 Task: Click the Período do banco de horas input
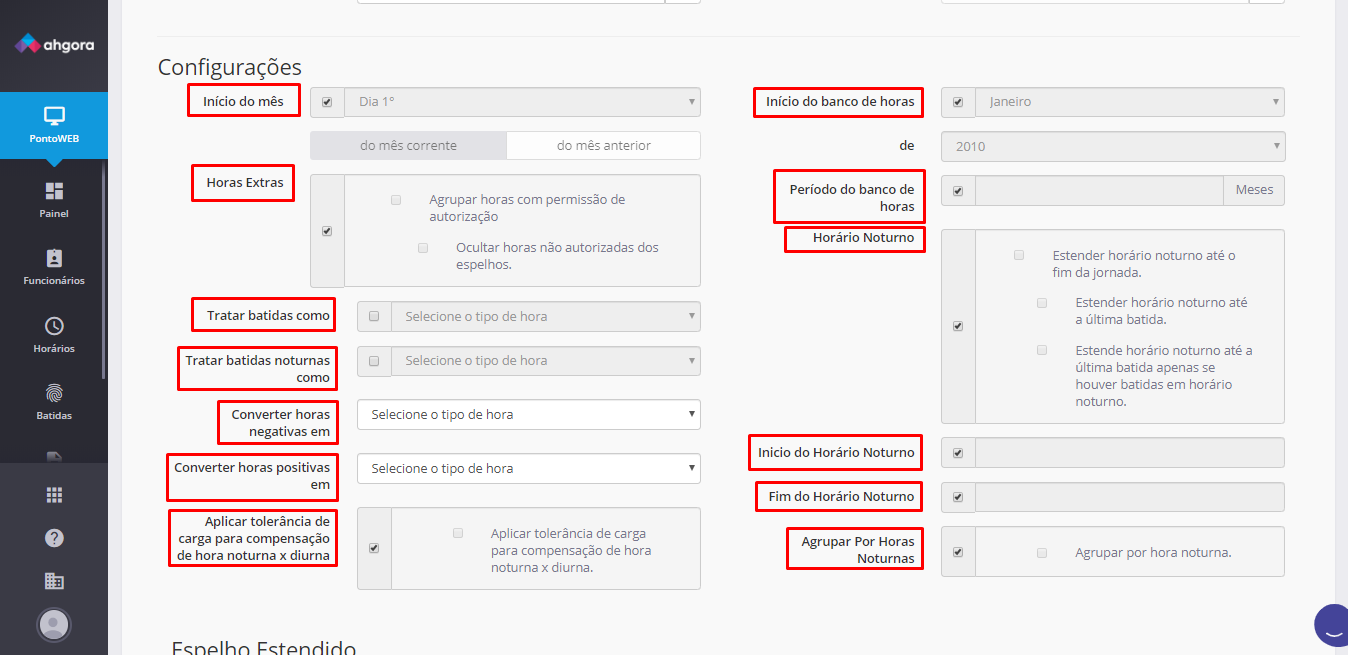1099,191
